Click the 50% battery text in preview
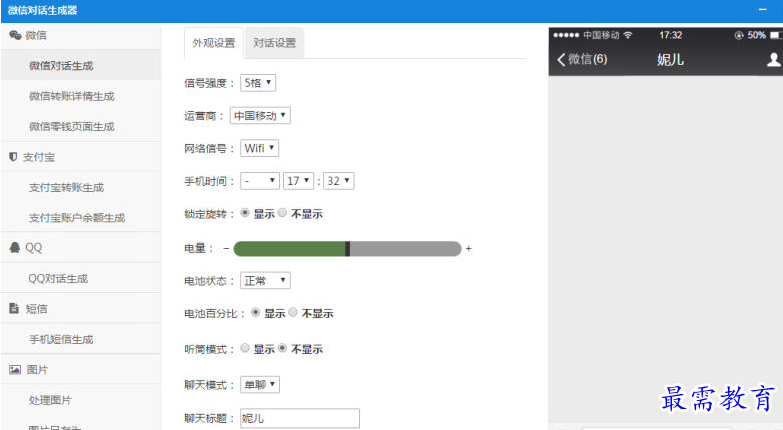Image resolution: width=783 pixels, height=430 pixels. [x=757, y=35]
